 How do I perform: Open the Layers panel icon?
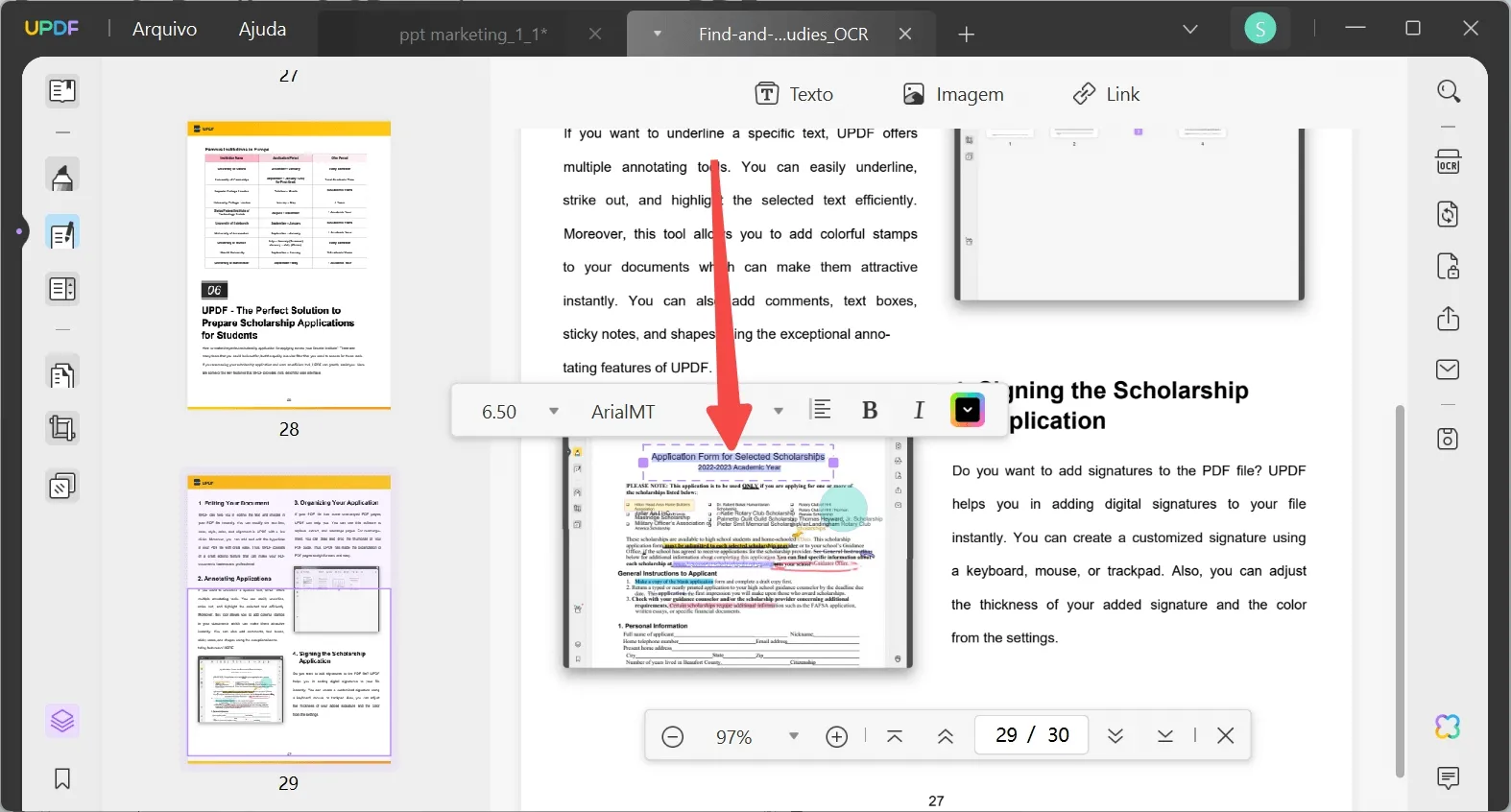click(62, 721)
